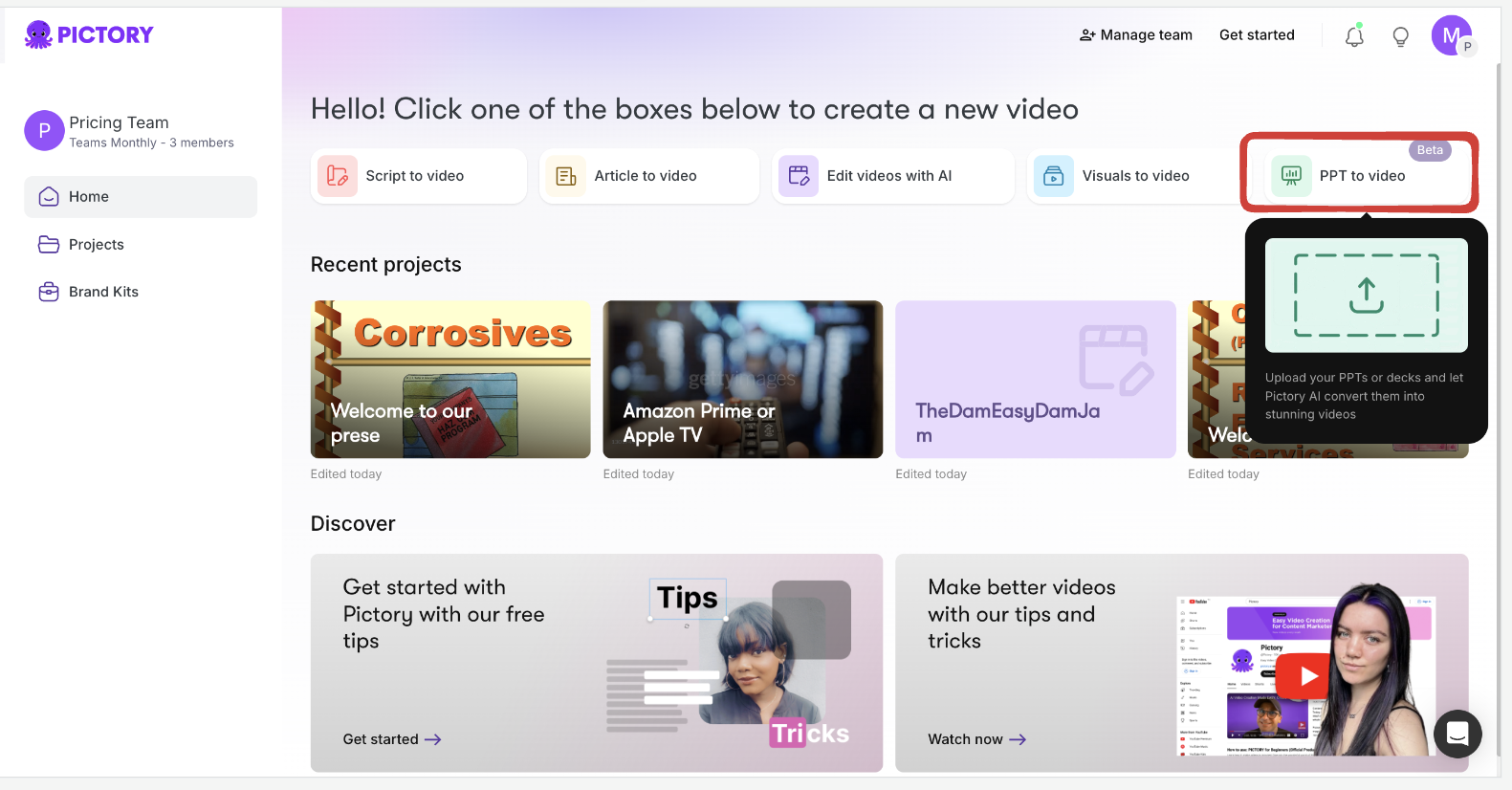
Task: Select Article to video option
Action: pos(649,176)
